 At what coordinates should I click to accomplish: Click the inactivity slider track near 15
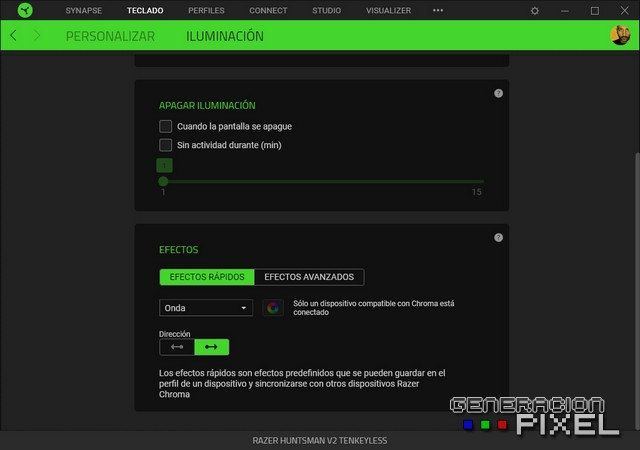[476, 181]
